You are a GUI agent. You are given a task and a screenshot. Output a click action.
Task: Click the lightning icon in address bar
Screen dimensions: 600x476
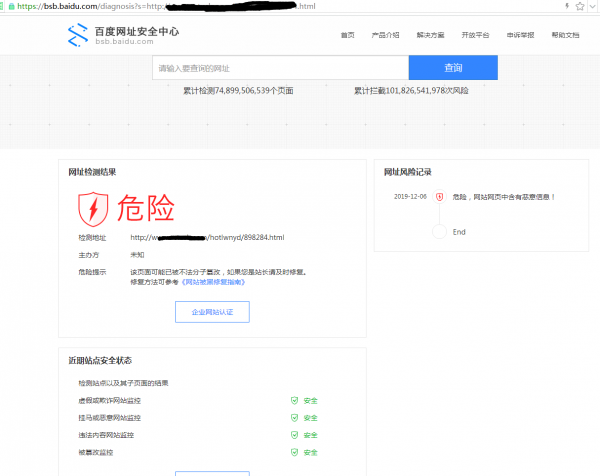[567, 6]
